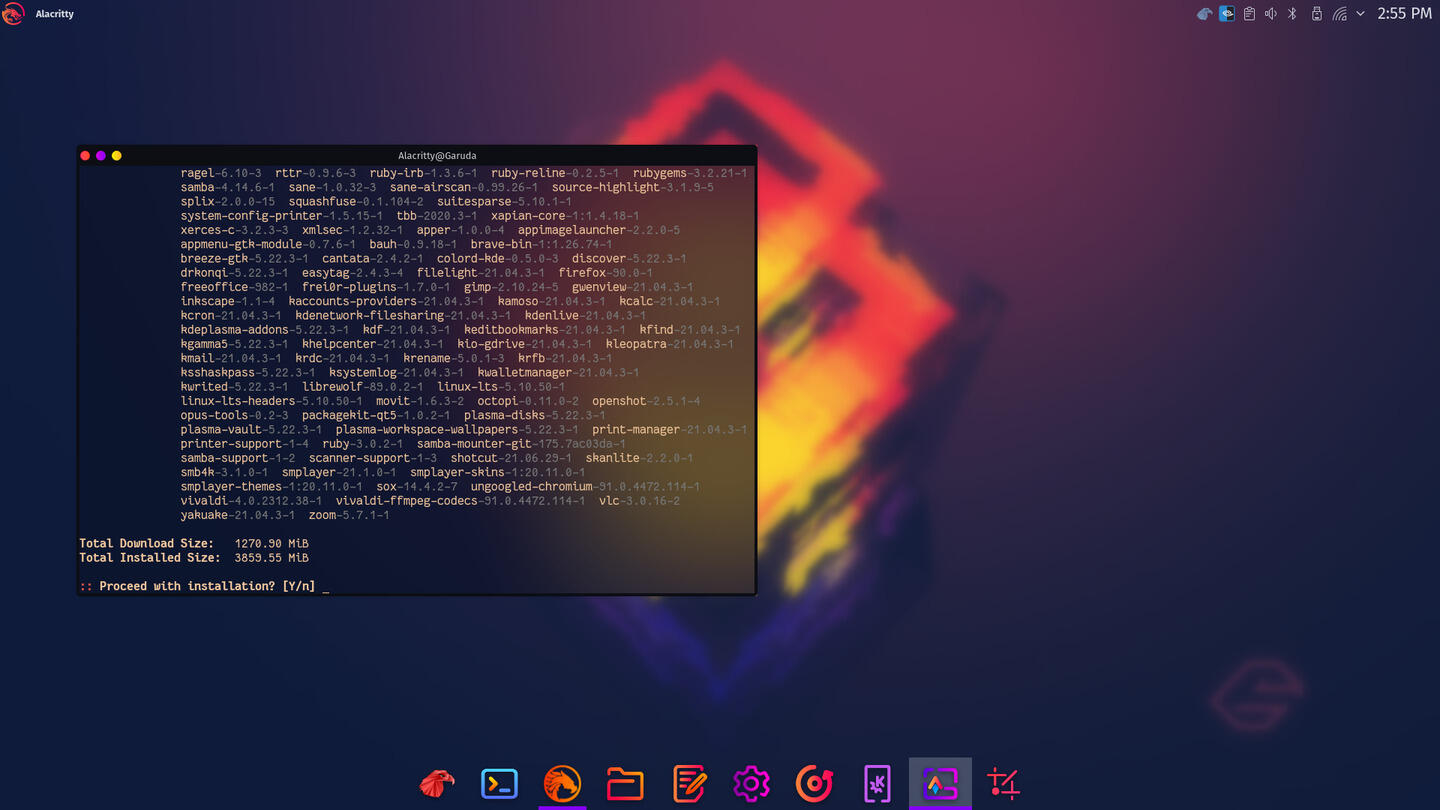Click the vivaldi-ffmpeg-codecs package entry

tap(460, 500)
